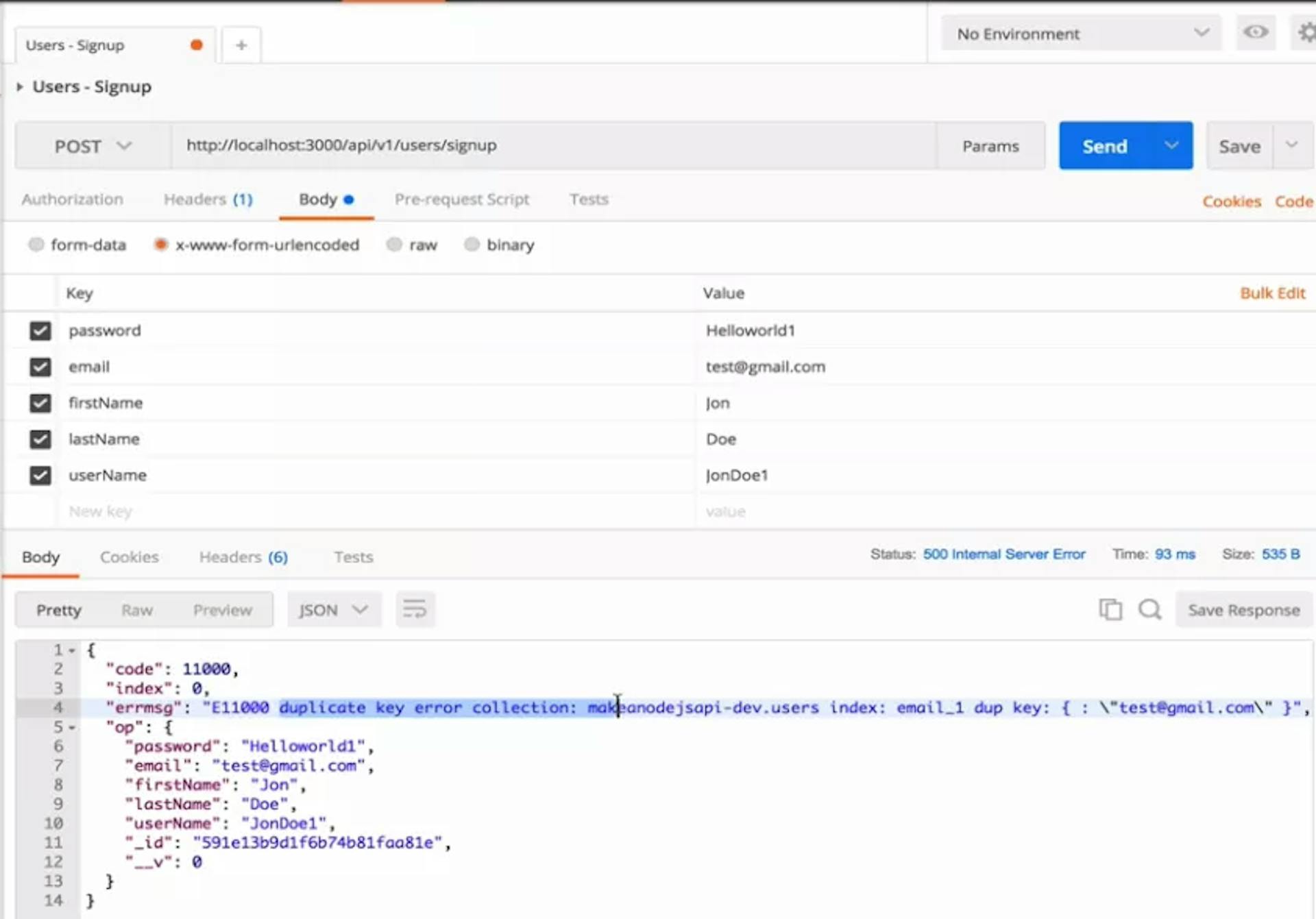Viewport: 1316px width, 919px height.
Task: Click the blue Send button
Action: point(1104,146)
